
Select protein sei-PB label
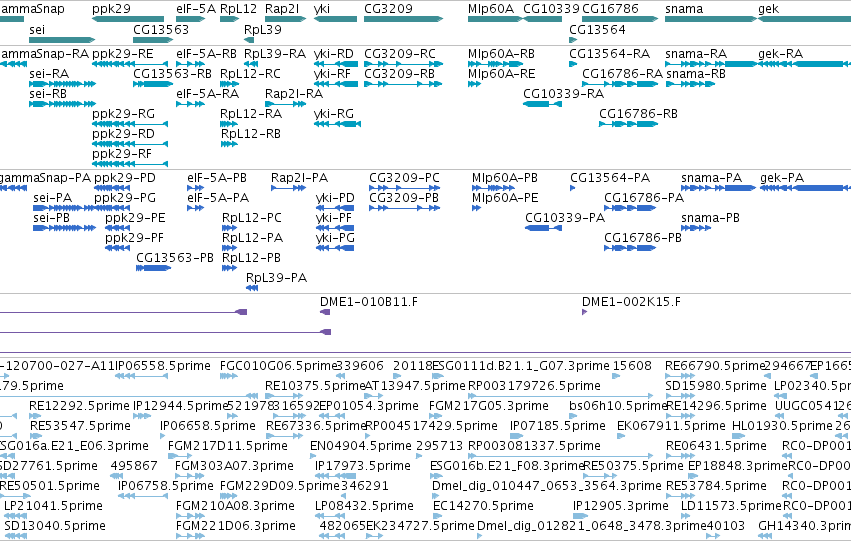click(52, 218)
